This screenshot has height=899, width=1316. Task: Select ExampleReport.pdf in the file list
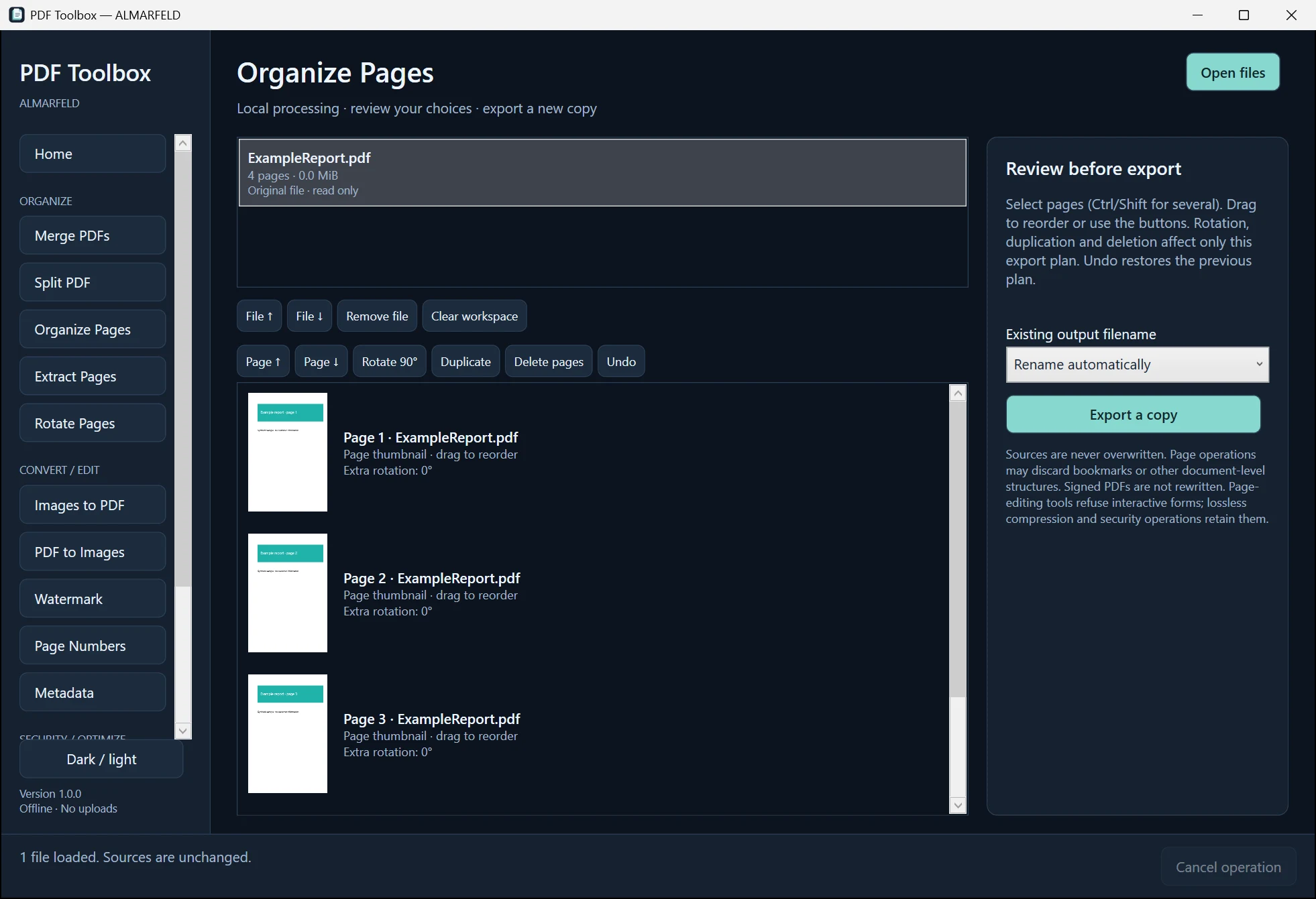[x=602, y=173]
